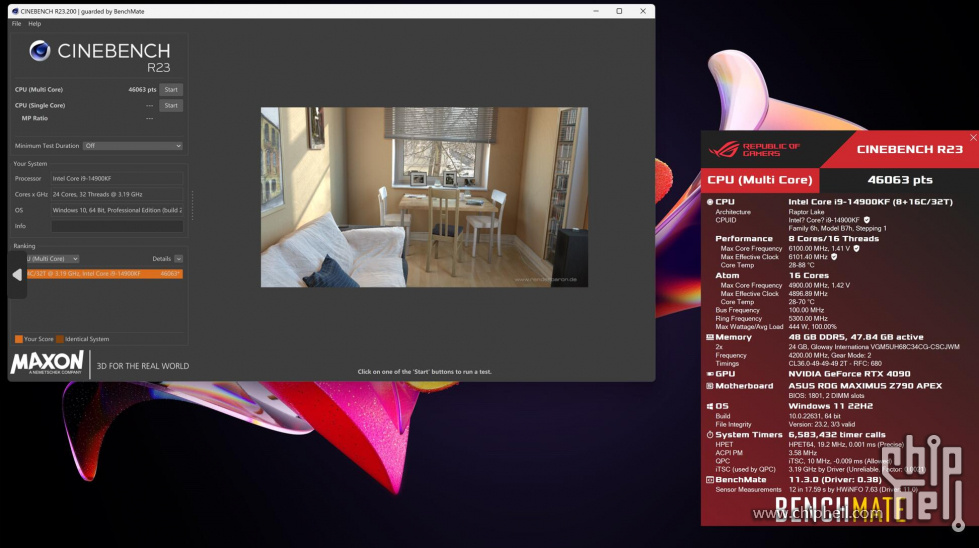Click the Cinebench sphere logo icon
Viewport: 979px width, 548px height.
(x=40, y=51)
